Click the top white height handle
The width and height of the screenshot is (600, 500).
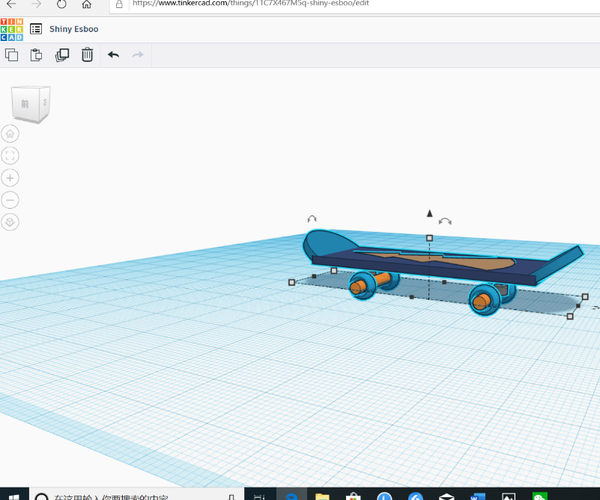tap(429, 238)
